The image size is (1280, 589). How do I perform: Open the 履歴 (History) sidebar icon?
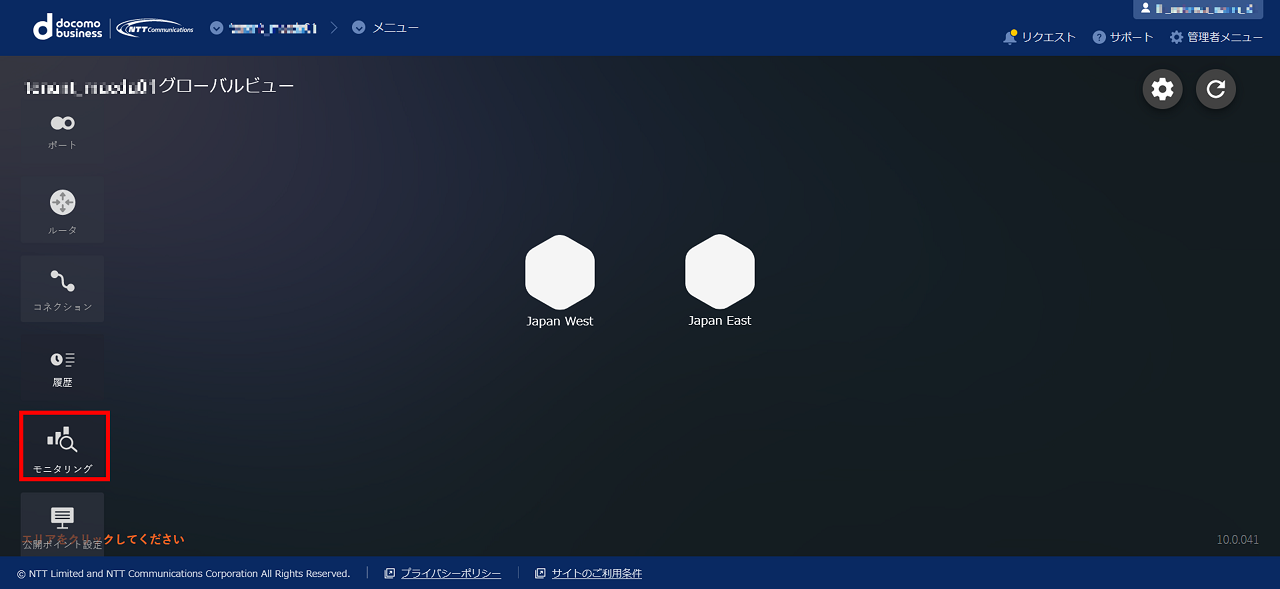tap(62, 366)
